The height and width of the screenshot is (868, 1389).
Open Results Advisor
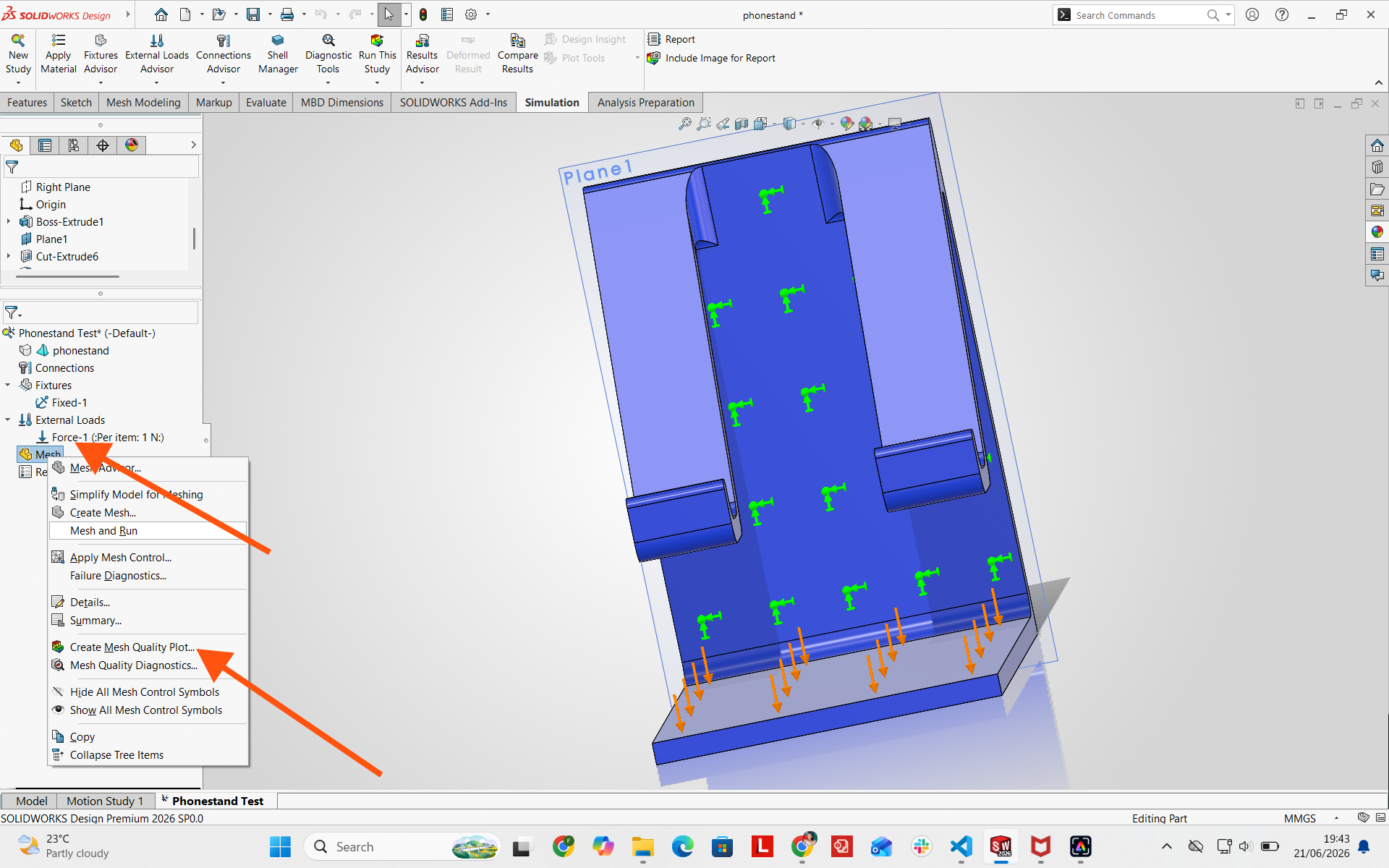(x=422, y=54)
